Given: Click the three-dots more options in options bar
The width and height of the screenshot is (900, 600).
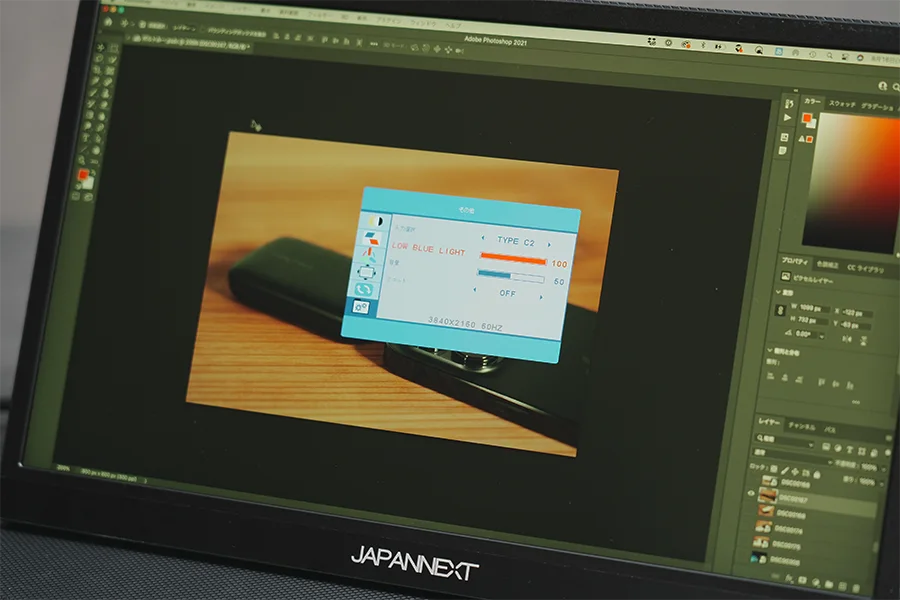Looking at the screenshot, I should pyautogui.click(x=374, y=44).
